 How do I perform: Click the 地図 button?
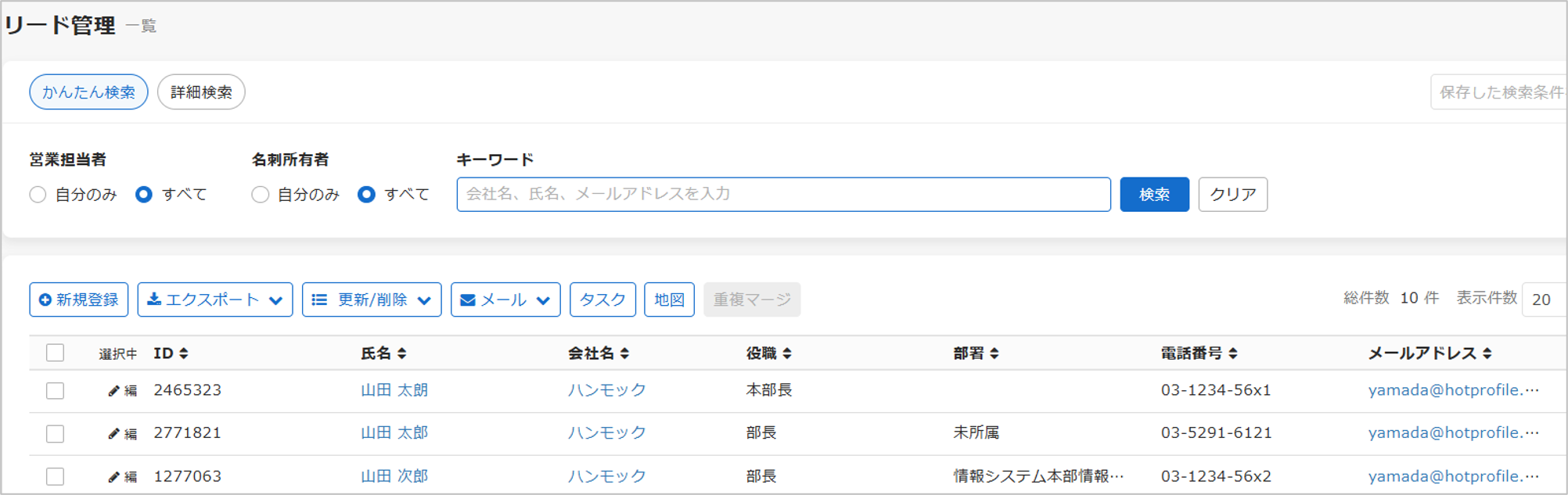(x=669, y=300)
